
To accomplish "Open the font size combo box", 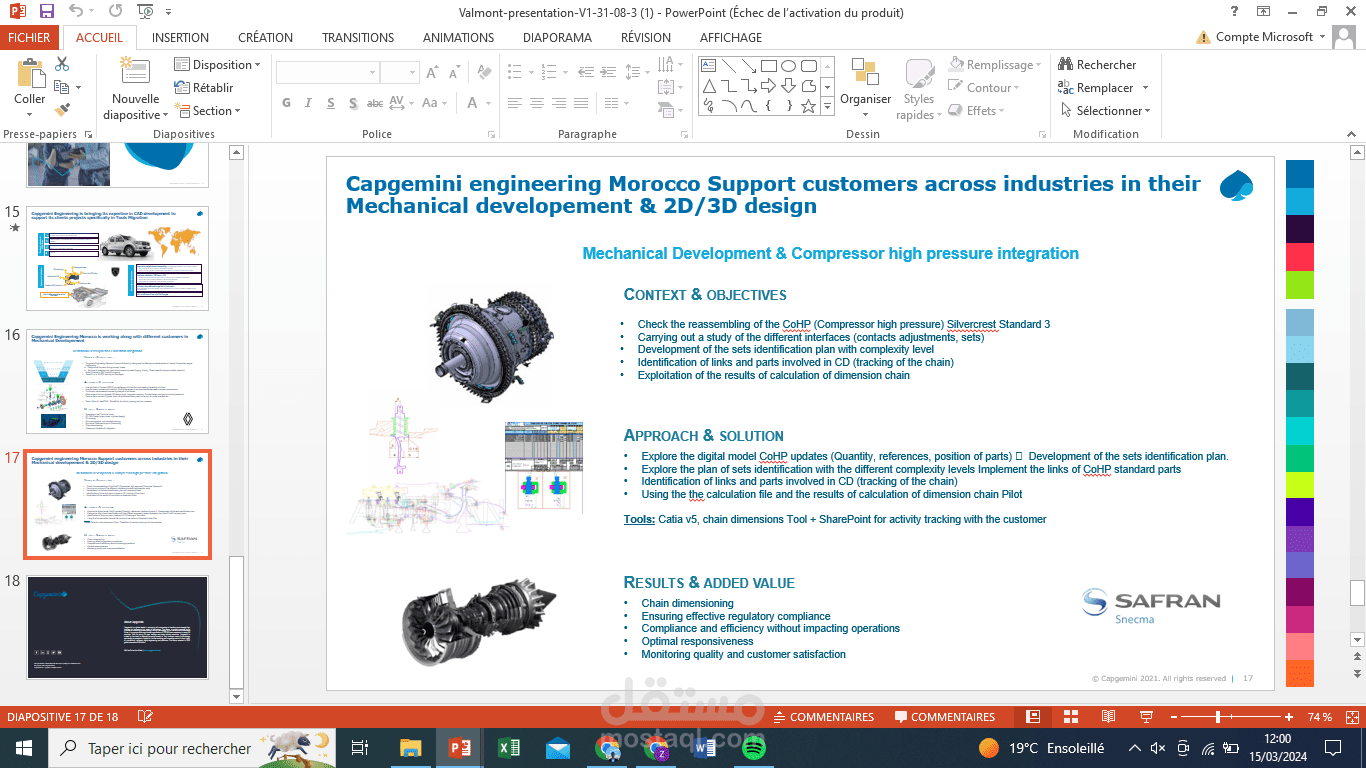I will (399, 72).
